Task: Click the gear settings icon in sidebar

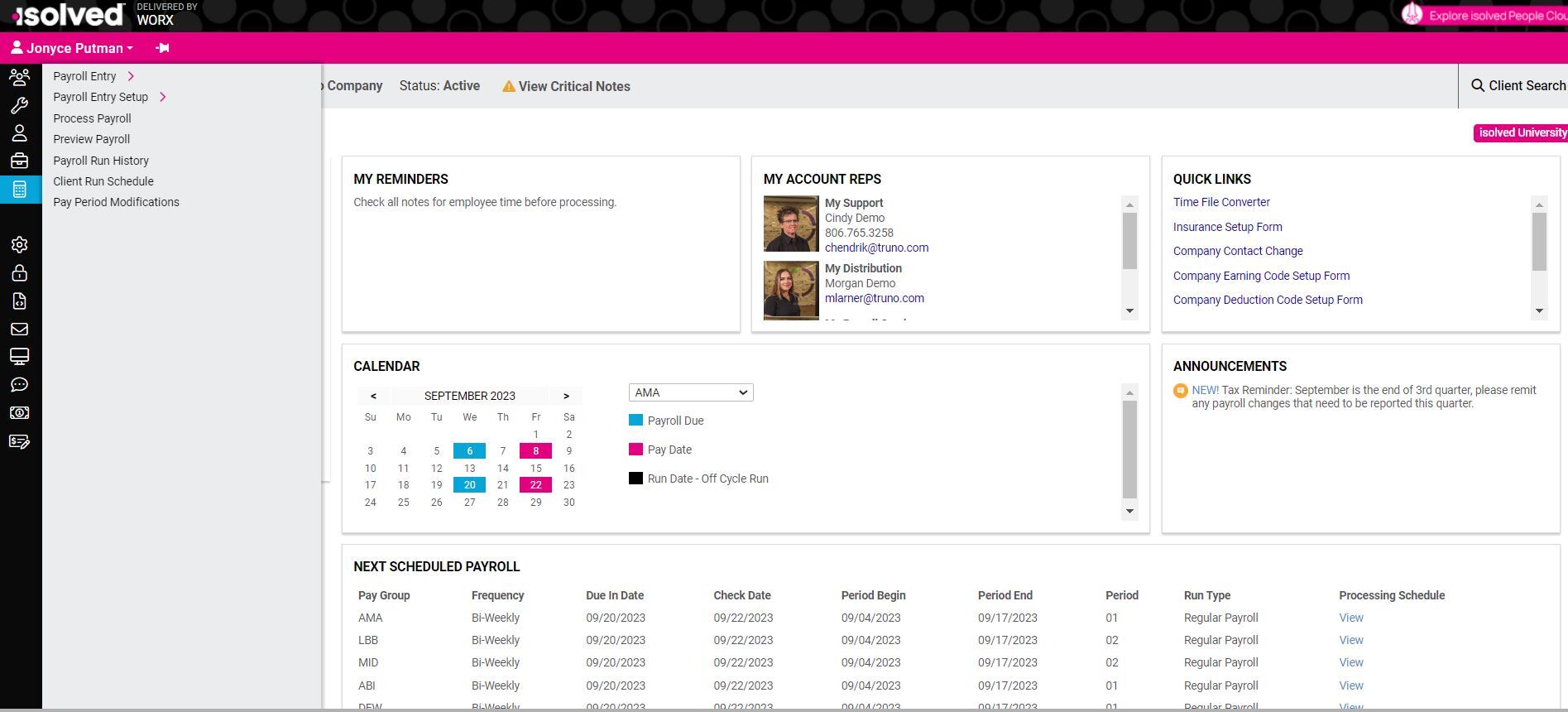Action: (x=20, y=245)
